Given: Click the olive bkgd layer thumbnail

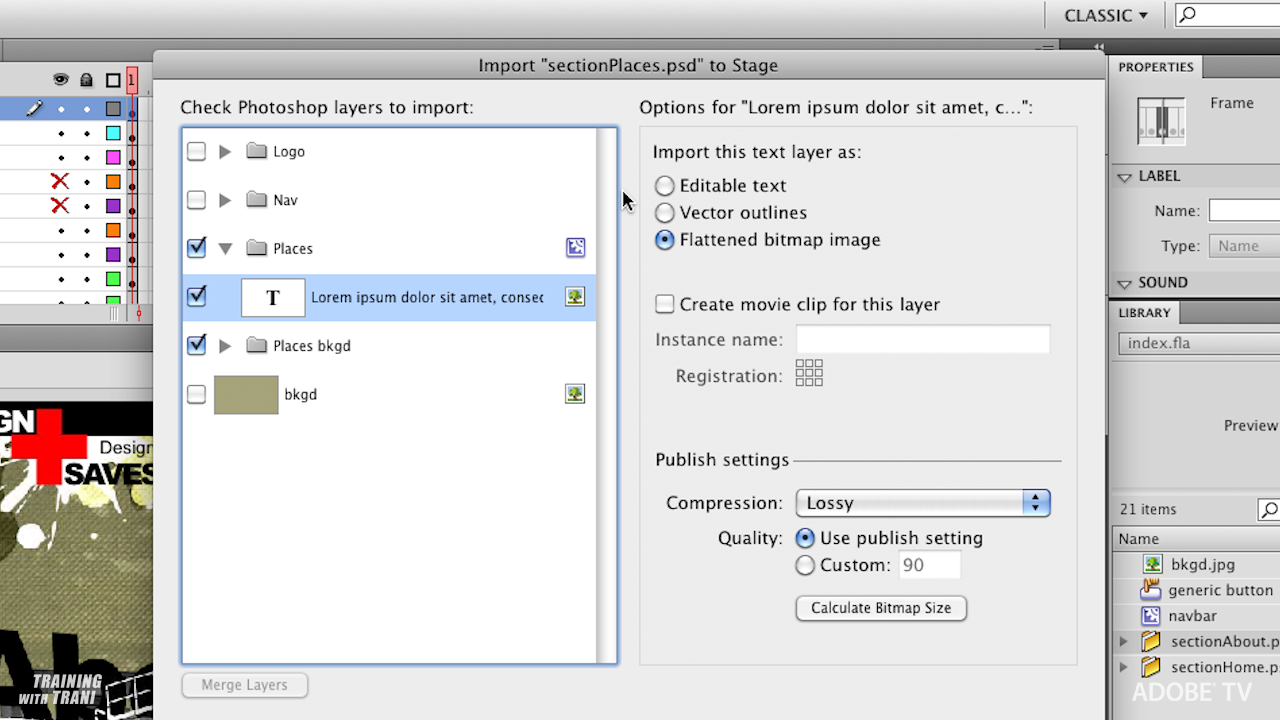Looking at the screenshot, I should coord(246,394).
